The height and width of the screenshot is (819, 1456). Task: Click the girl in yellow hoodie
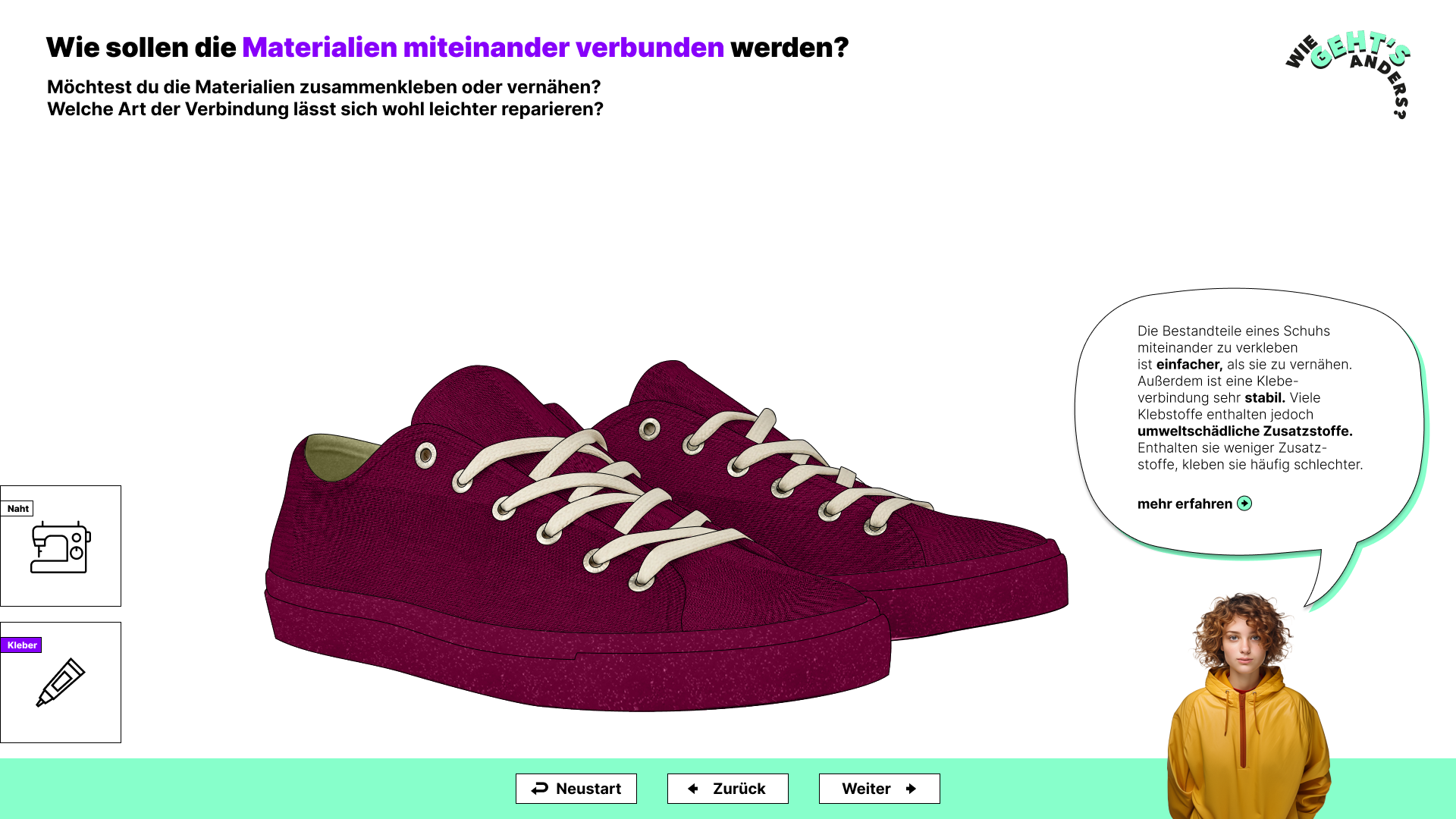click(x=1247, y=705)
